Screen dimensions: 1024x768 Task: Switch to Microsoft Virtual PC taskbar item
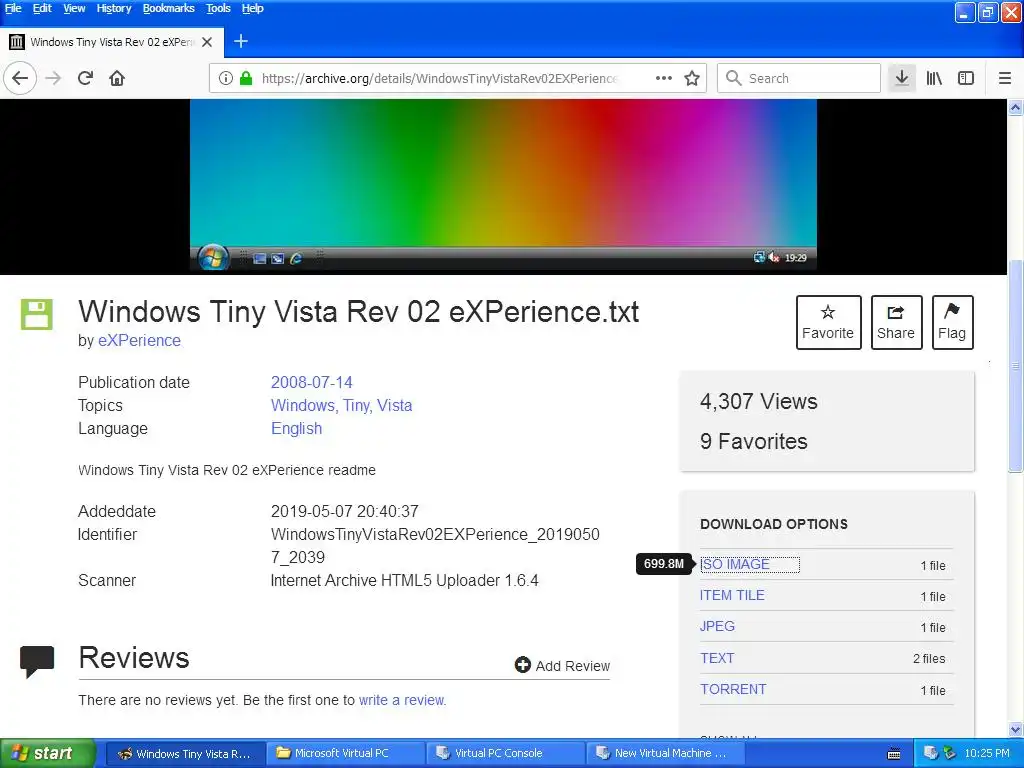[344, 754]
